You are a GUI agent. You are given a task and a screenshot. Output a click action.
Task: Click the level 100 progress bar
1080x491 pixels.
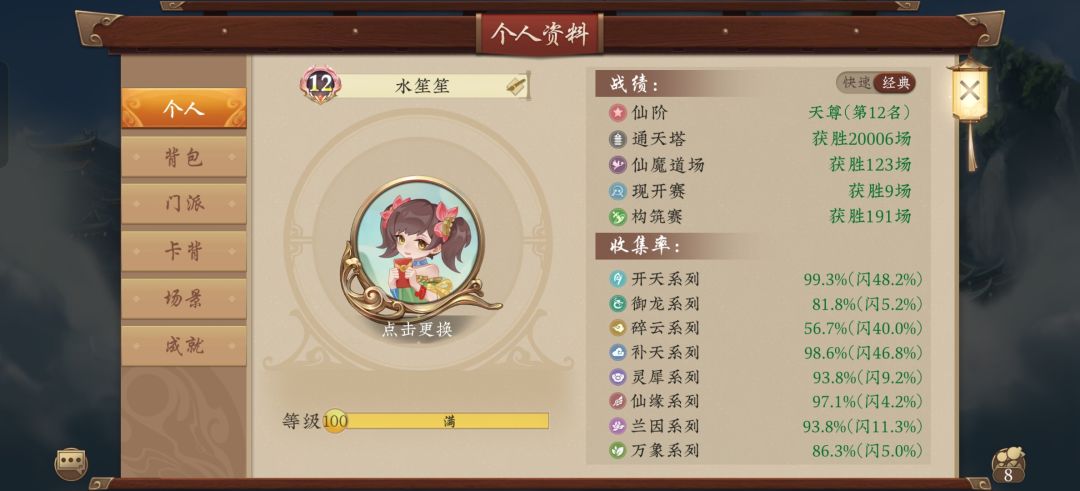tap(436, 421)
